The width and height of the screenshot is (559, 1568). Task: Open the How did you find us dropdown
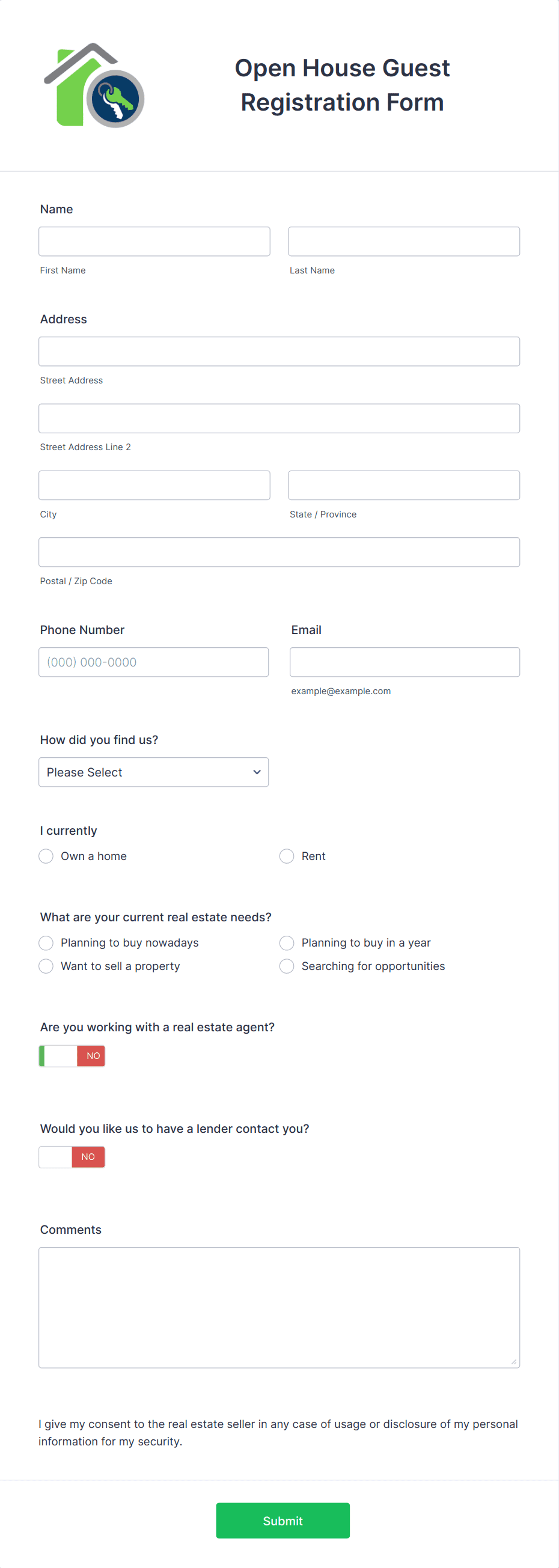(153, 772)
